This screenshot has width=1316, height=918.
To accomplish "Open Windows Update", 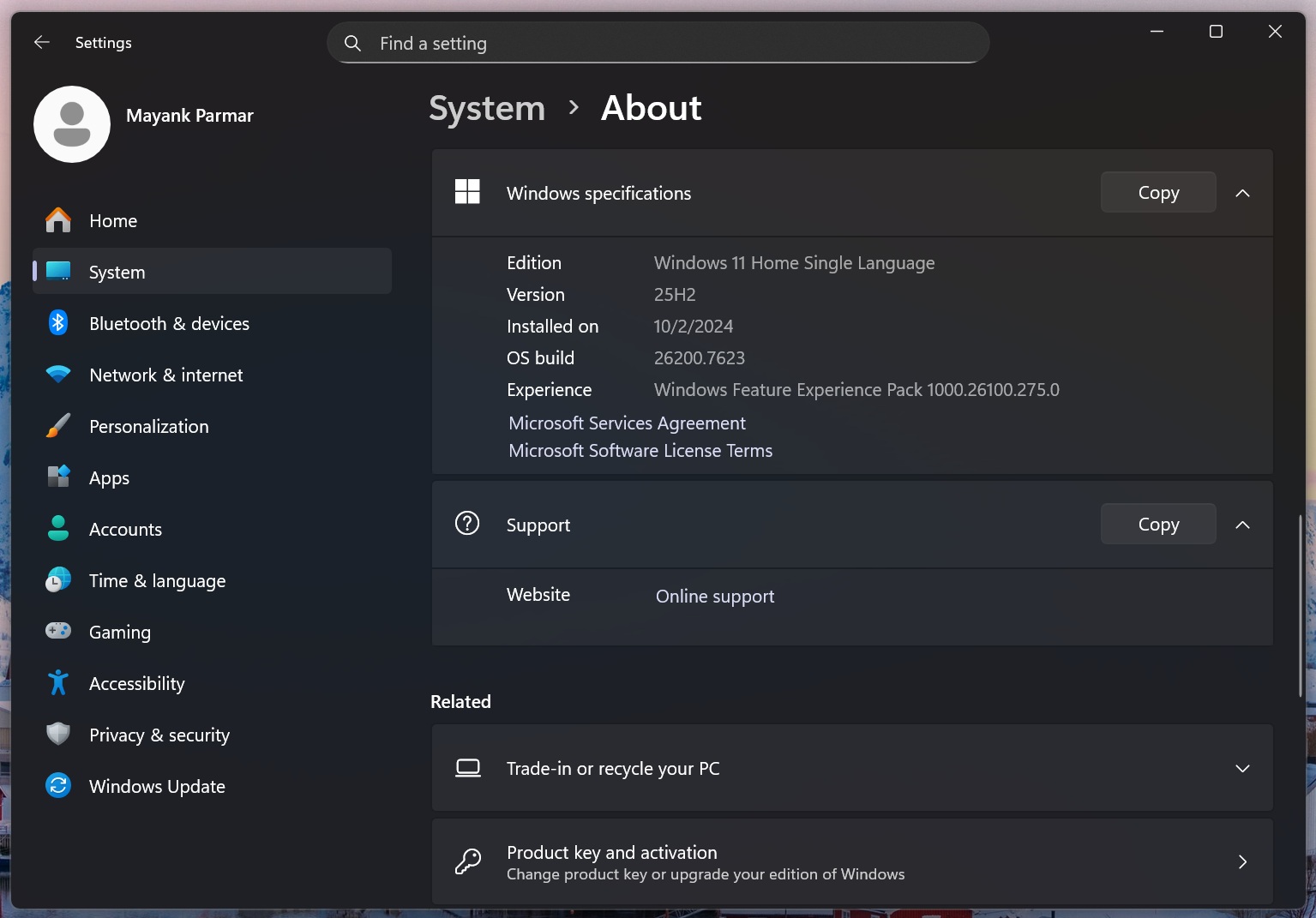I will pos(157,786).
